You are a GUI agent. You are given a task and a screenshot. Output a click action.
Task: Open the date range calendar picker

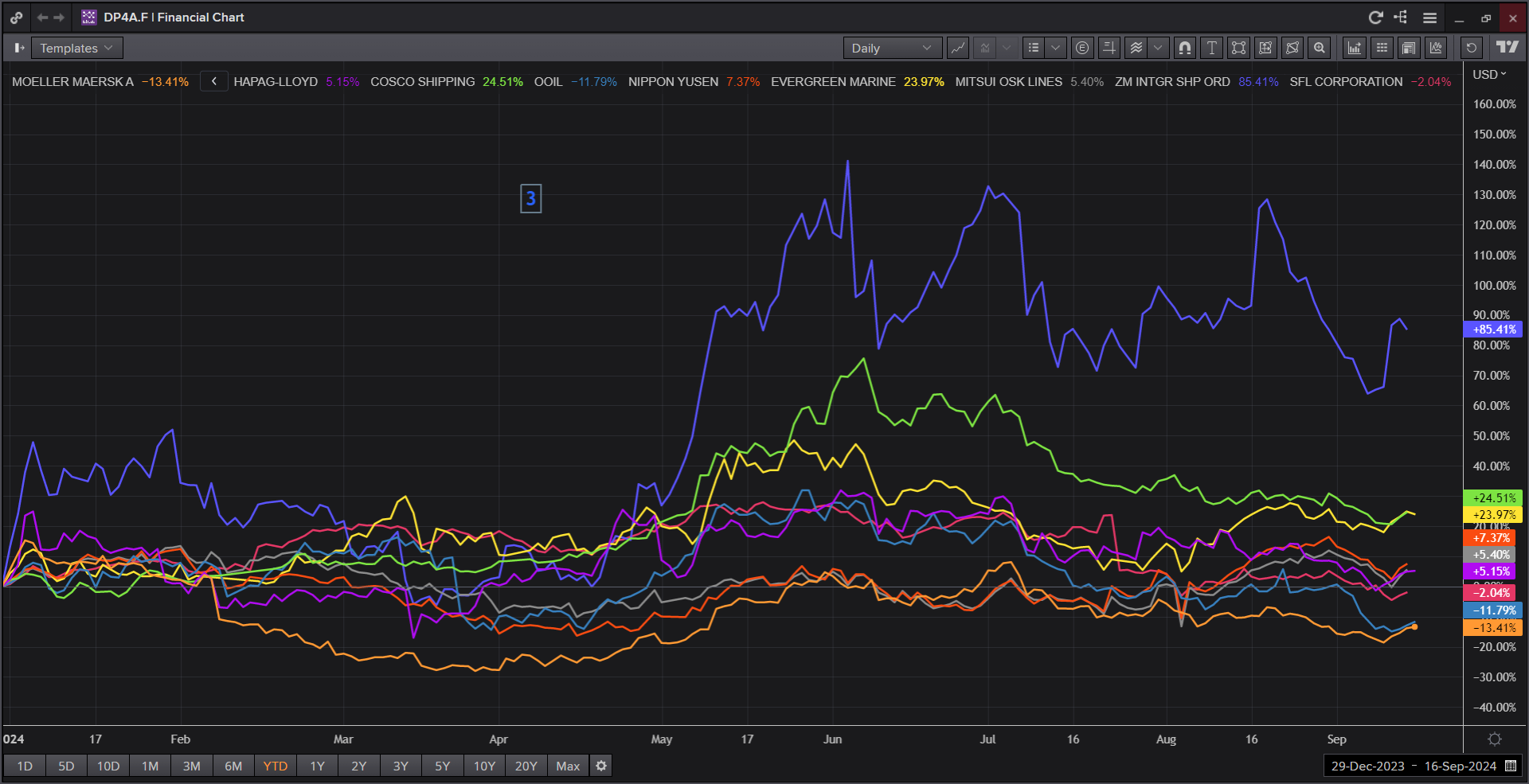click(1511, 766)
